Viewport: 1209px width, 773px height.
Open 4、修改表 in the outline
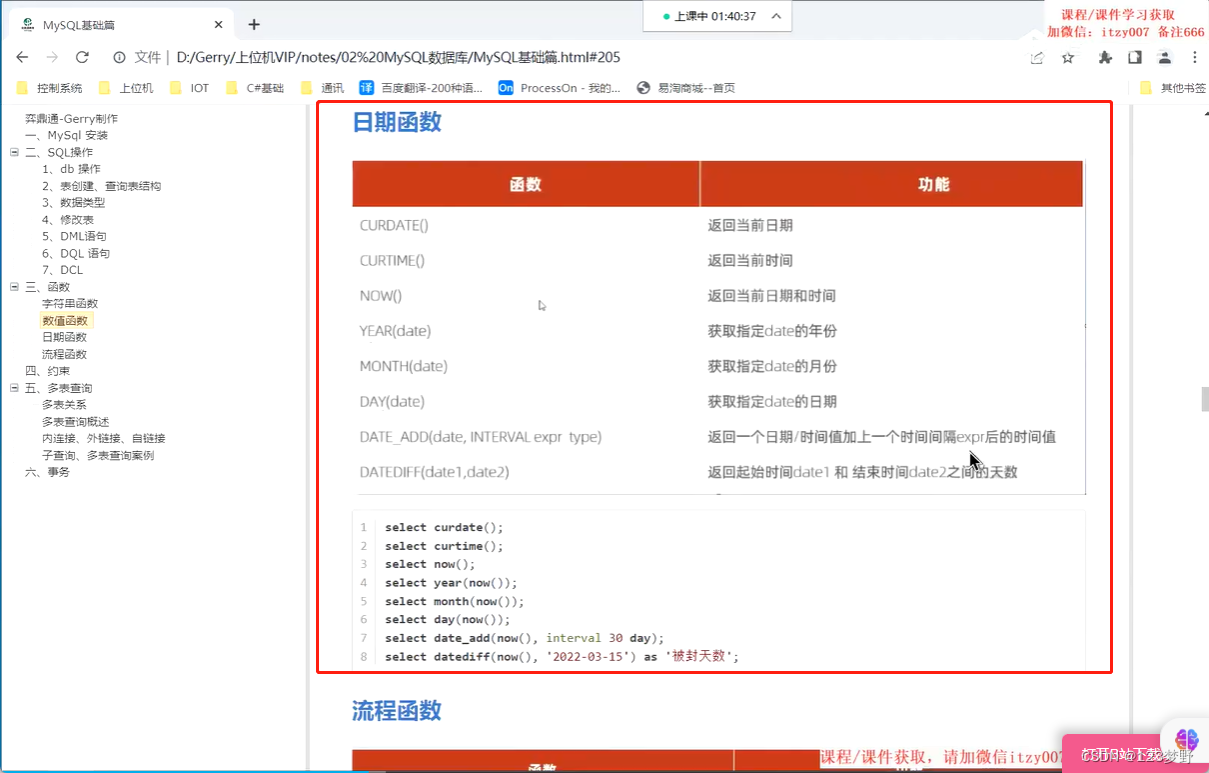click(67, 220)
